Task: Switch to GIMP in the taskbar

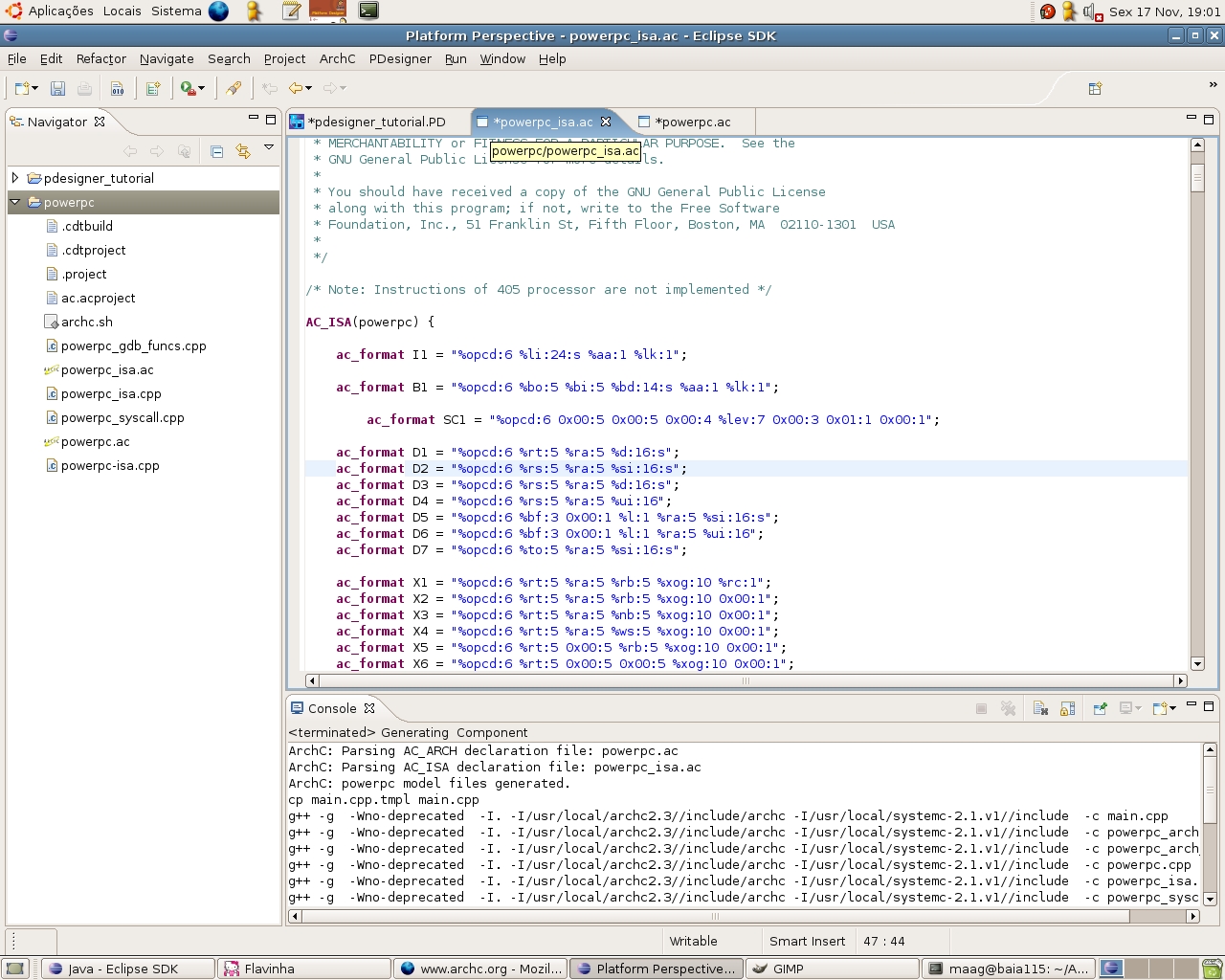Action: 831,969
